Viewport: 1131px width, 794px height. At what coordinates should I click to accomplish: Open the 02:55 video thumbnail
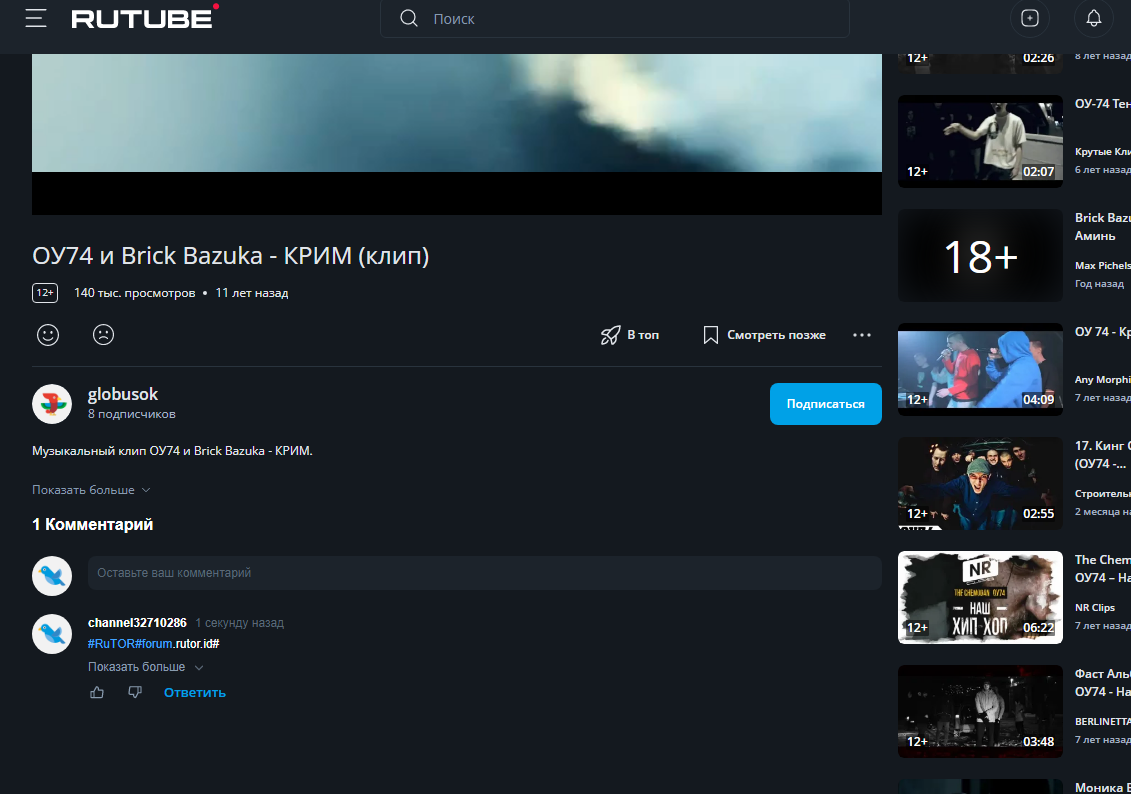(980, 483)
